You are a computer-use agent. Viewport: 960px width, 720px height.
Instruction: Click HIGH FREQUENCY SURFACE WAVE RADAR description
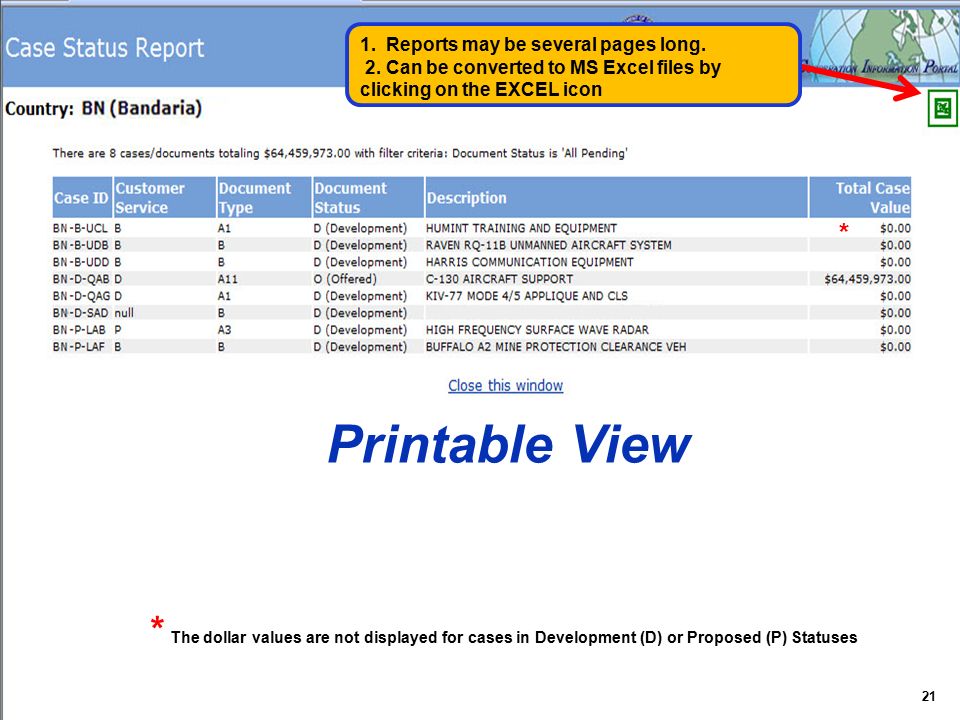click(x=537, y=330)
